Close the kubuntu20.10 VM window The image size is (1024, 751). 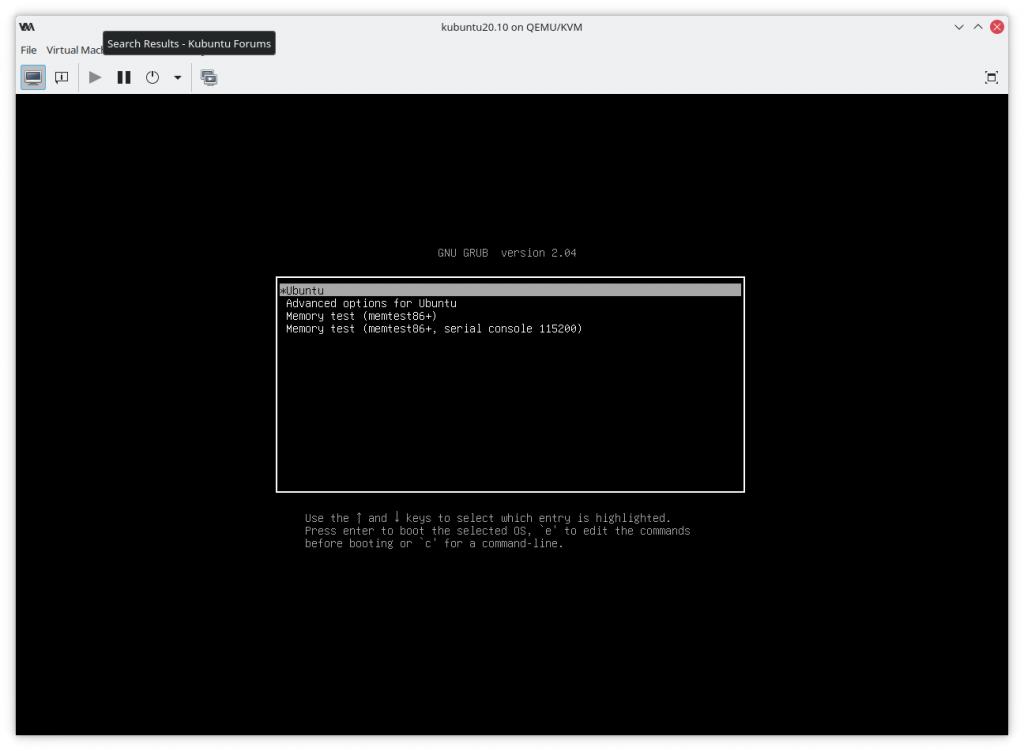click(996, 26)
